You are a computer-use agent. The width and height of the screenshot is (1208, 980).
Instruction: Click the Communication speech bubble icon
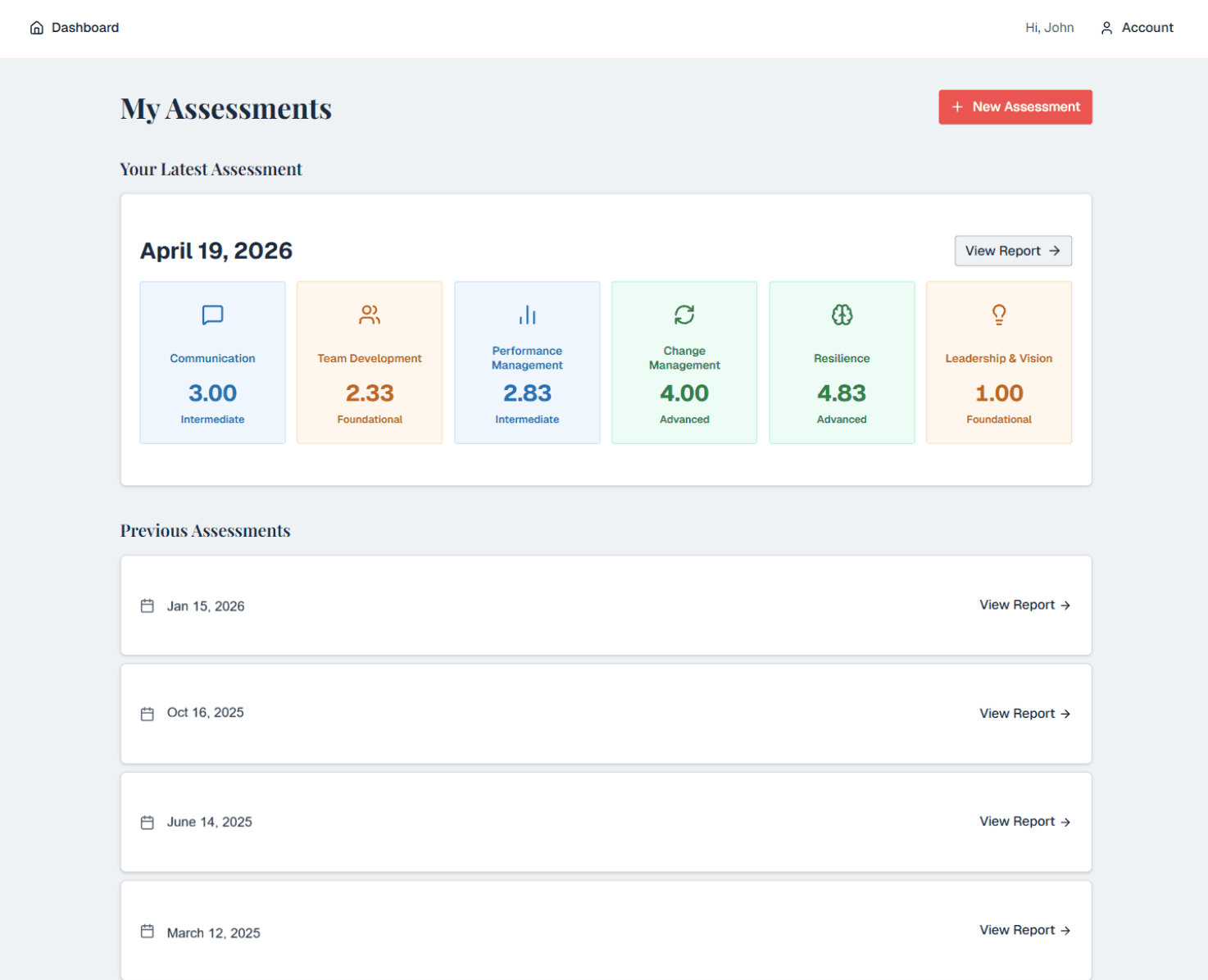click(212, 315)
